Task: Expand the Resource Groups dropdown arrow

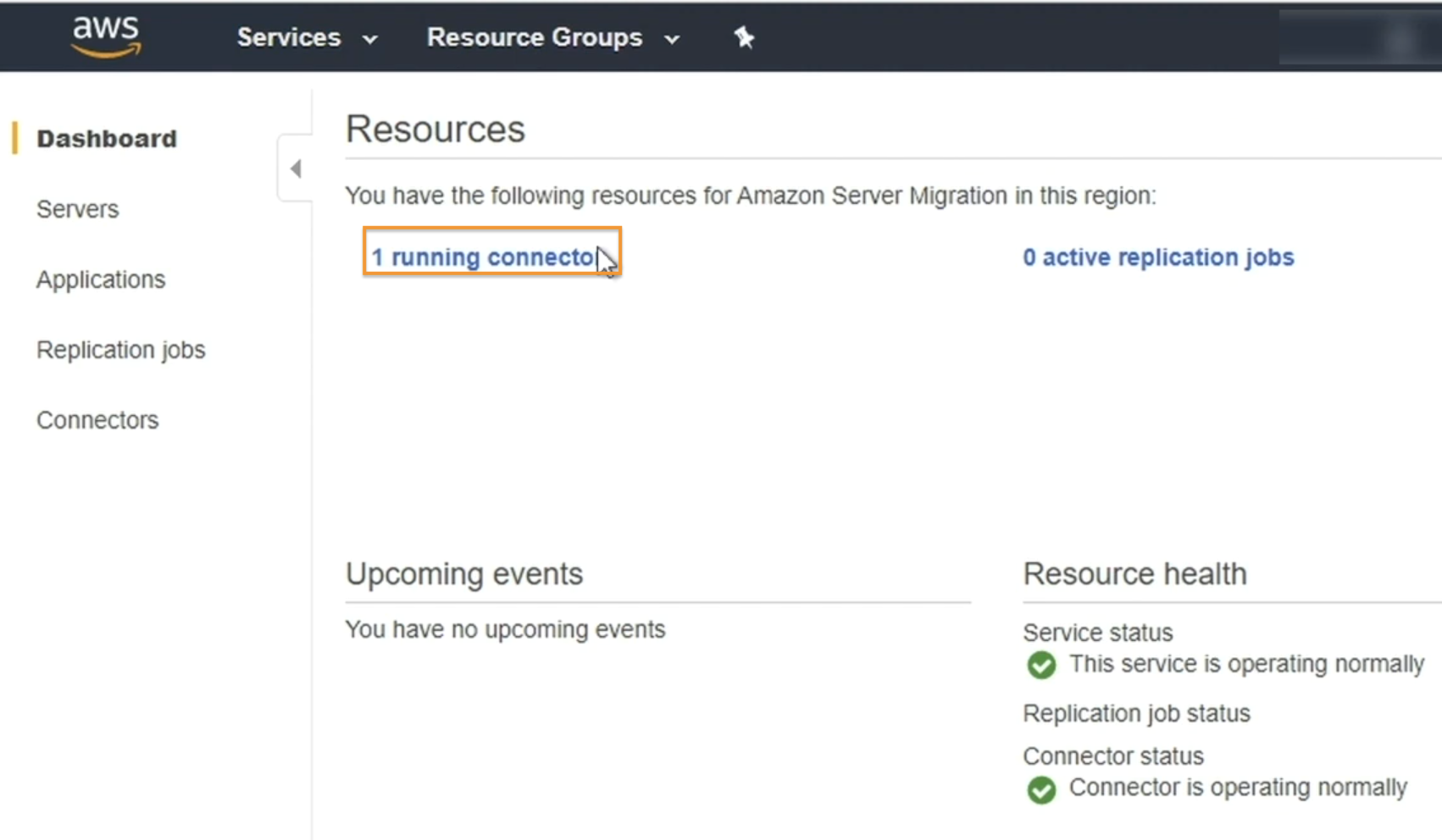Action: 672,39
